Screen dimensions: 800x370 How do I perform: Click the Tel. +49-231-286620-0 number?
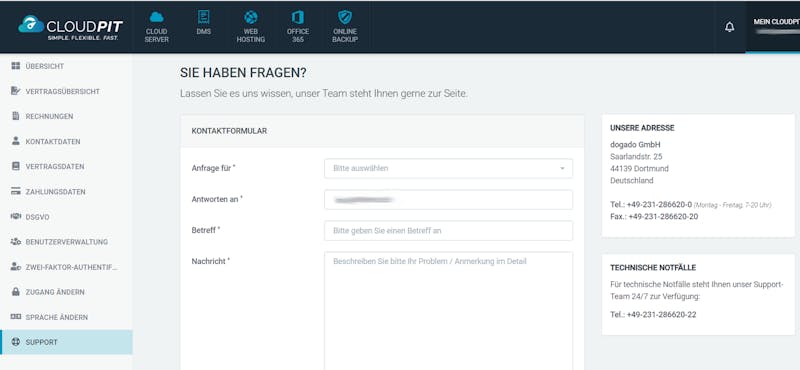click(659, 205)
